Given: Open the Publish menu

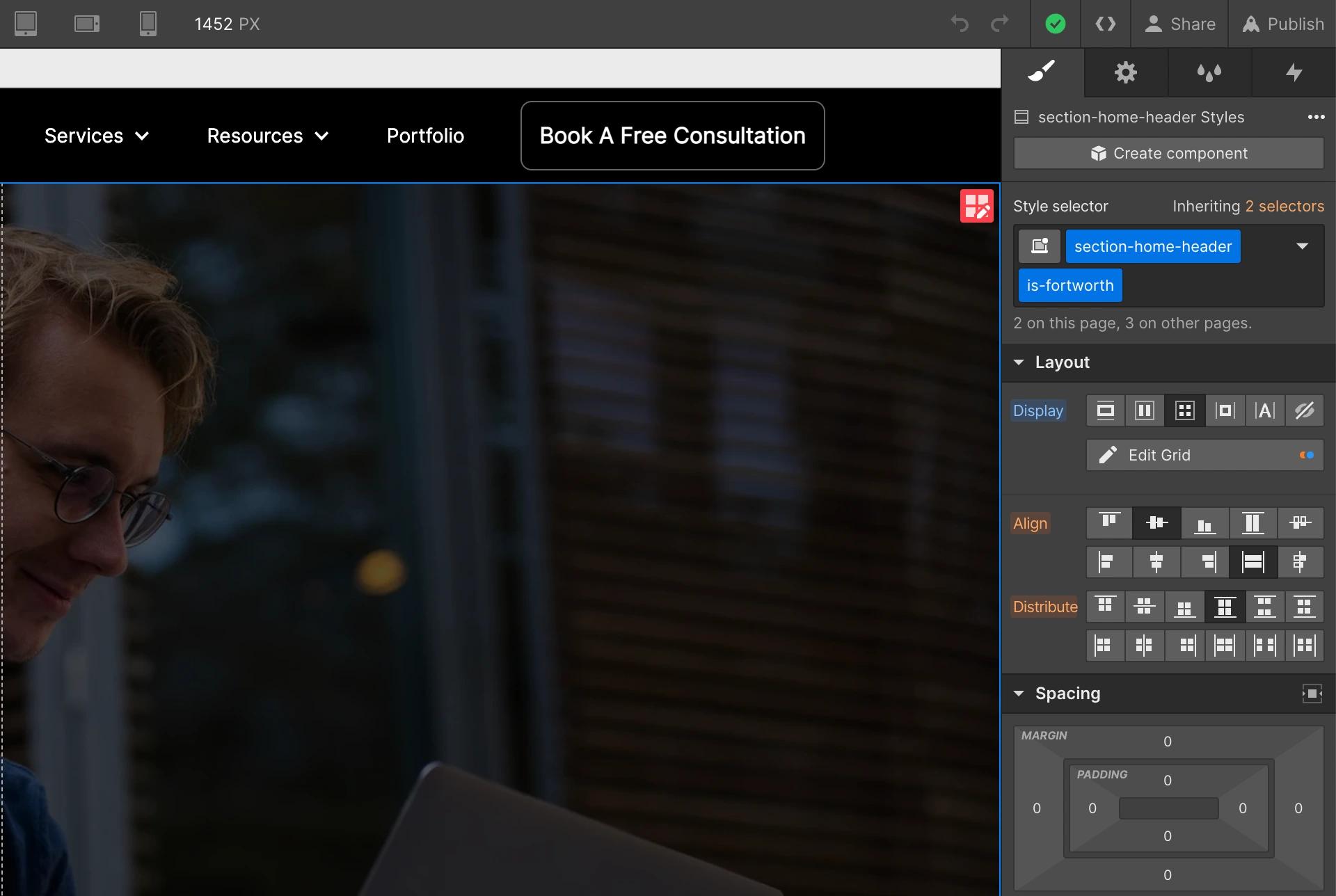Looking at the screenshot, I should coord(1282,24).
